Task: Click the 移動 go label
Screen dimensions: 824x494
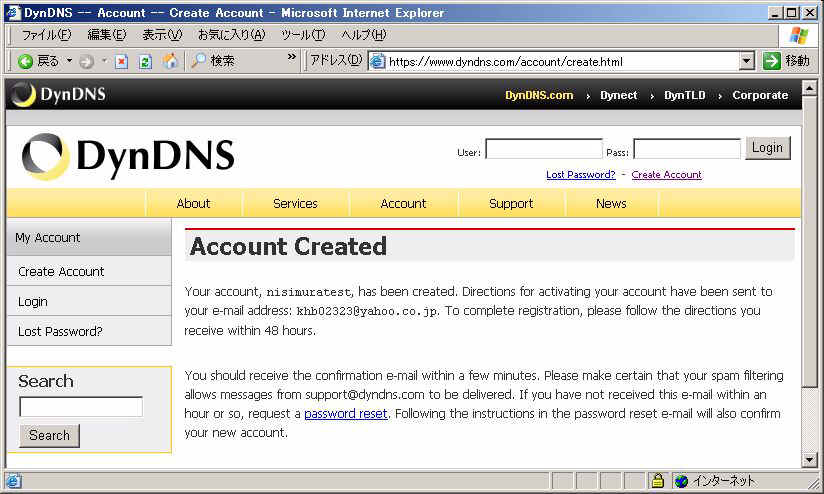Action: (x=797, y=61)
